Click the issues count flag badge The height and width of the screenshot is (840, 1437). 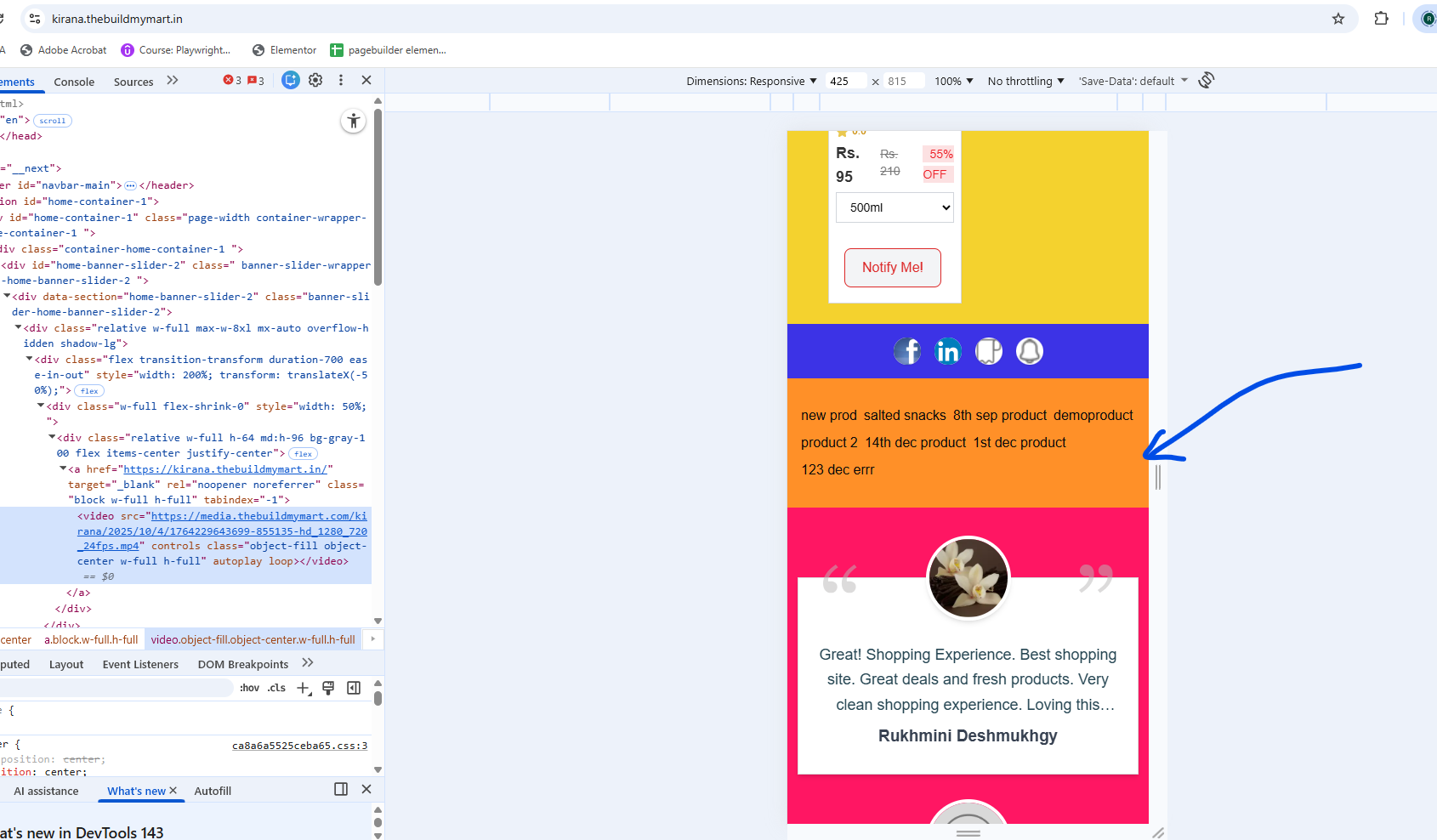point(256,80)
